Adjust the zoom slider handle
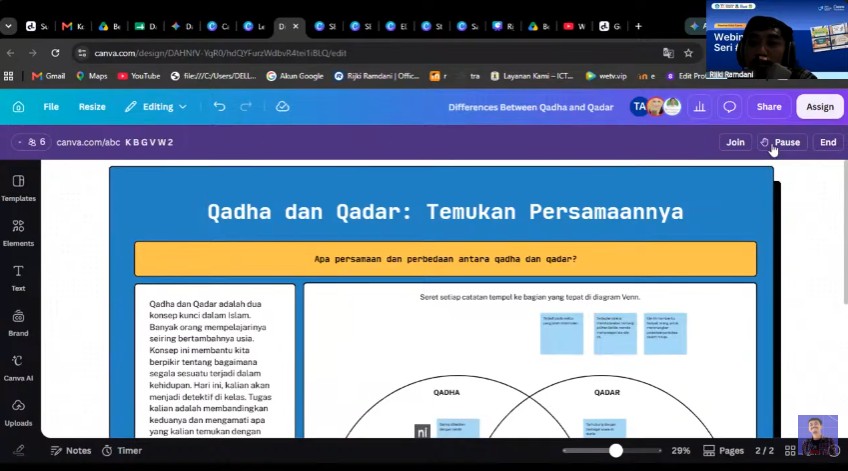Image resolution: width=848 pixels, height=471 pixels. tap(615, 450)
